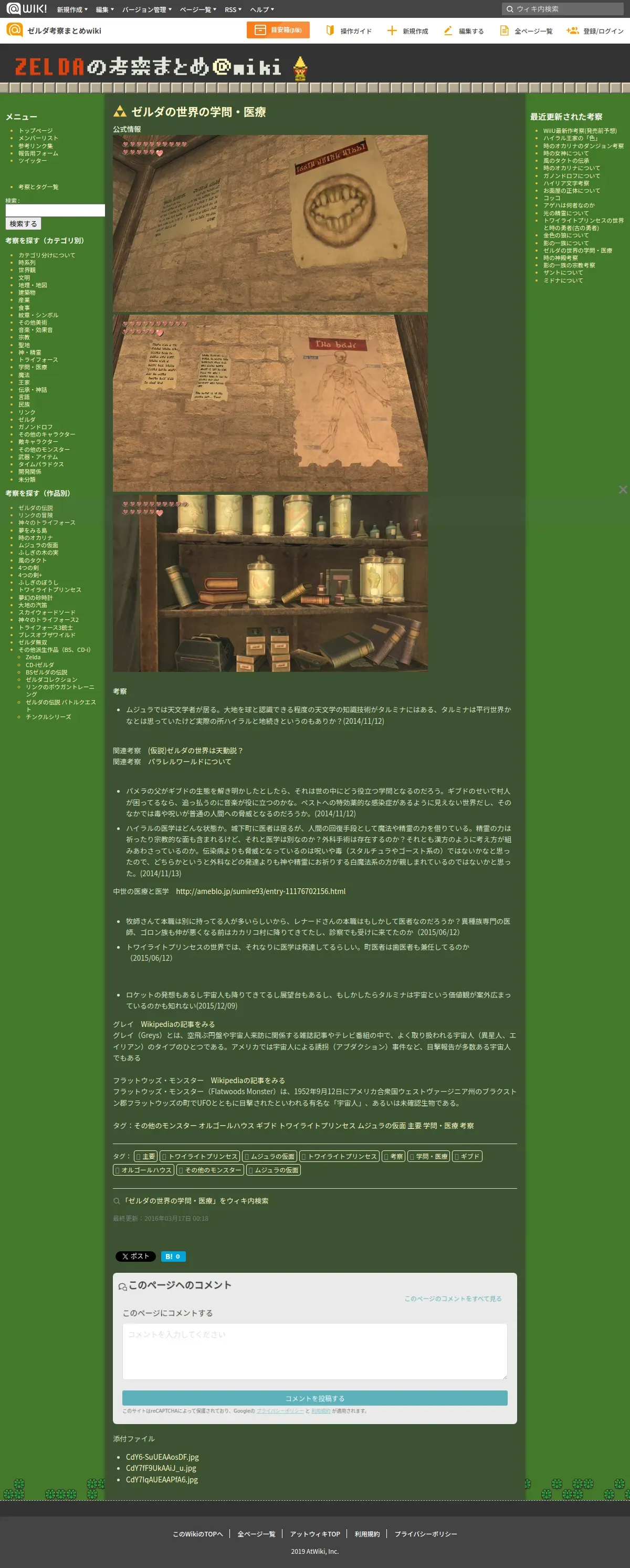Open attachment CdY7IqAUEAAPfA6.jpg
This screenshot has width=630, height=1568.
(x=162, y=1480)
